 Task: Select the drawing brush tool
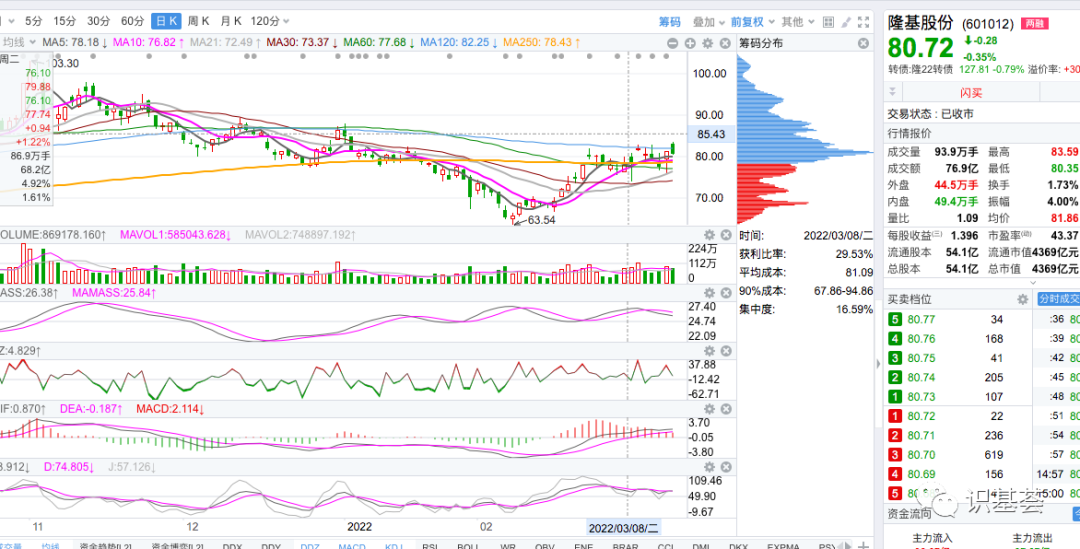(x=847, y=21)
